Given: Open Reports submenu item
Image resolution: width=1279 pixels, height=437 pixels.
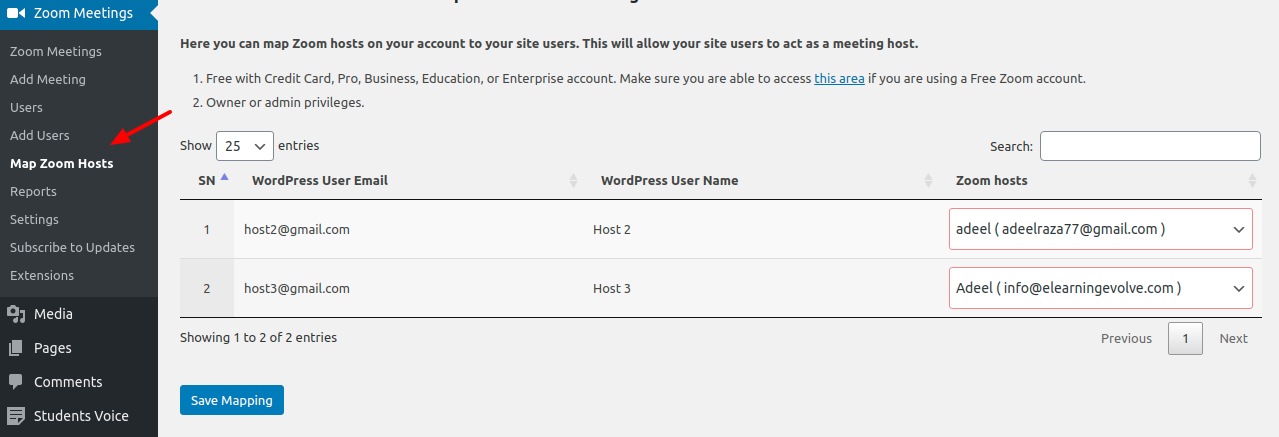Looking at the screenshot, I should click(x=33, y=191).
